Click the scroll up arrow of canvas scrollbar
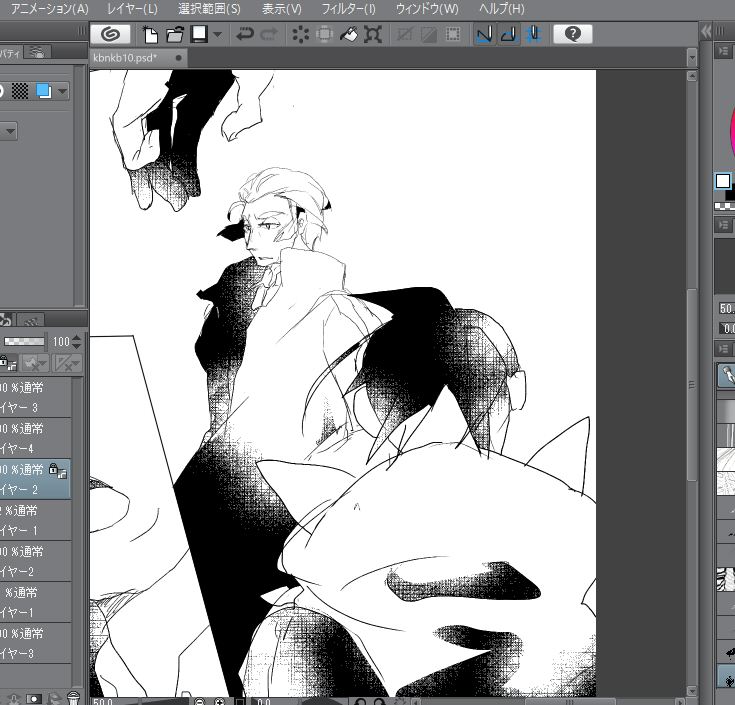Viewport: 735px width, 705px height. point(692,75)
